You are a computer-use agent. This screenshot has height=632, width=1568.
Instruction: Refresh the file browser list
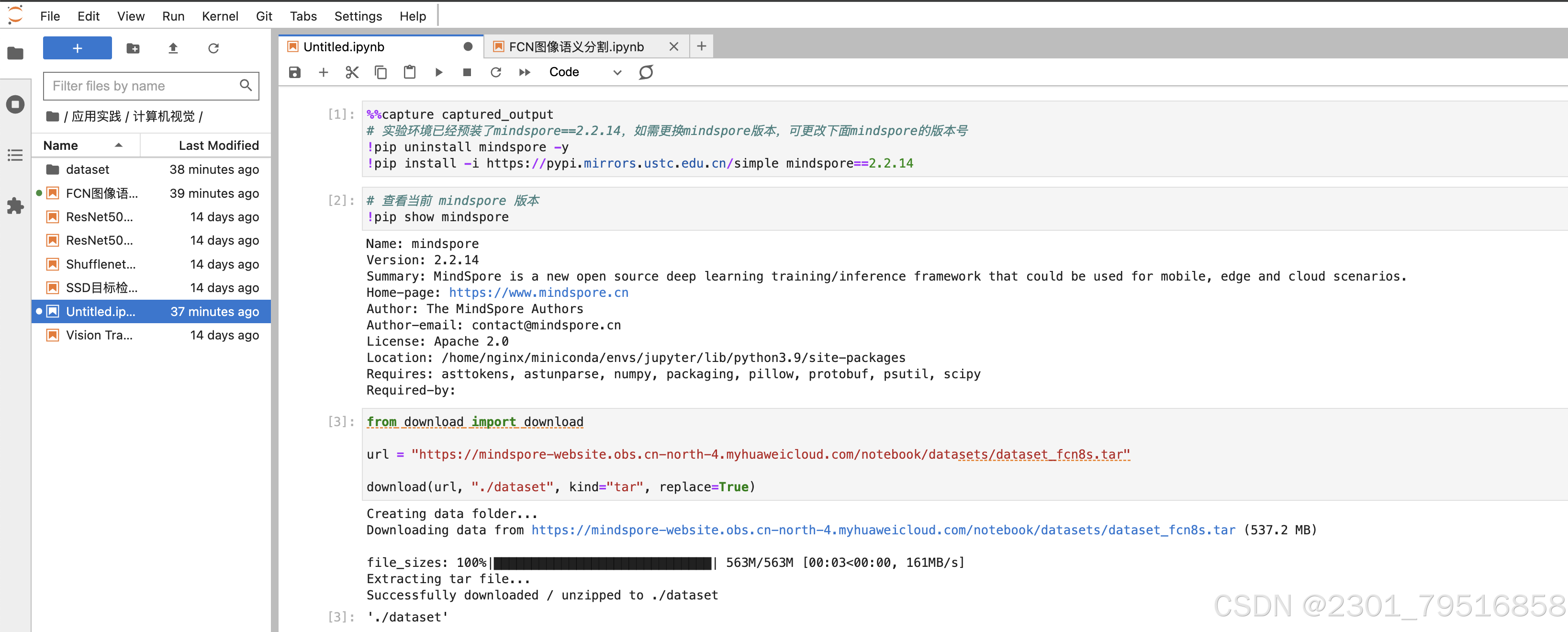point(213,48)
